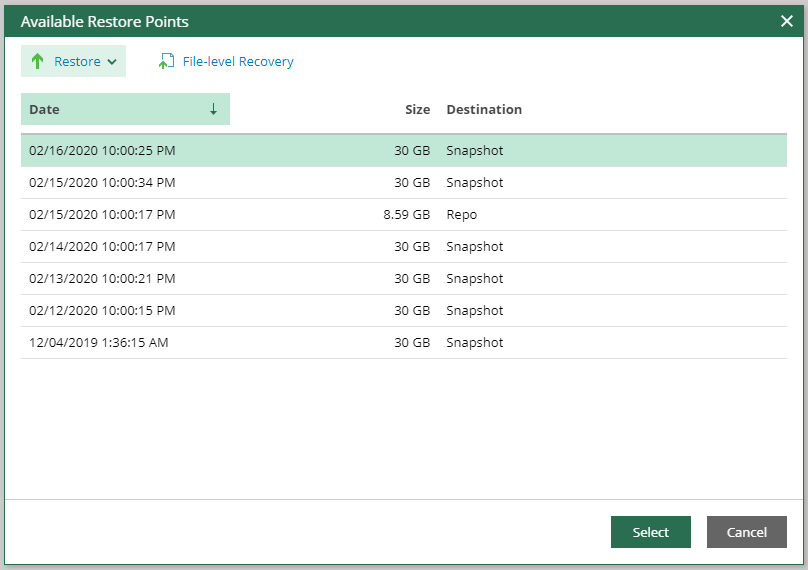Select the 12/04/2019 1:36:15 AM restore point

coord(403,342)
